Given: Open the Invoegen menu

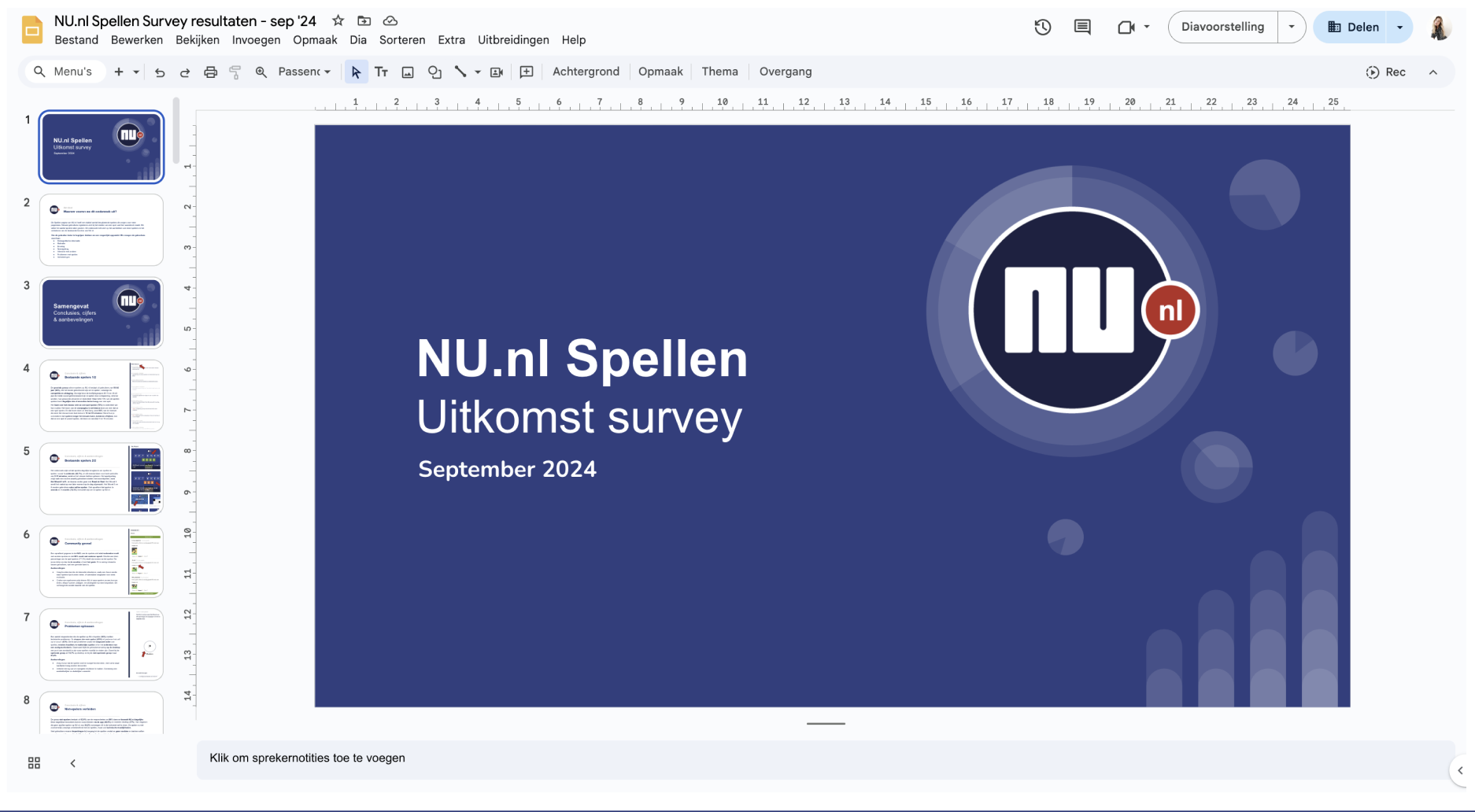Looking at the screenshot, I should point(256,40).
